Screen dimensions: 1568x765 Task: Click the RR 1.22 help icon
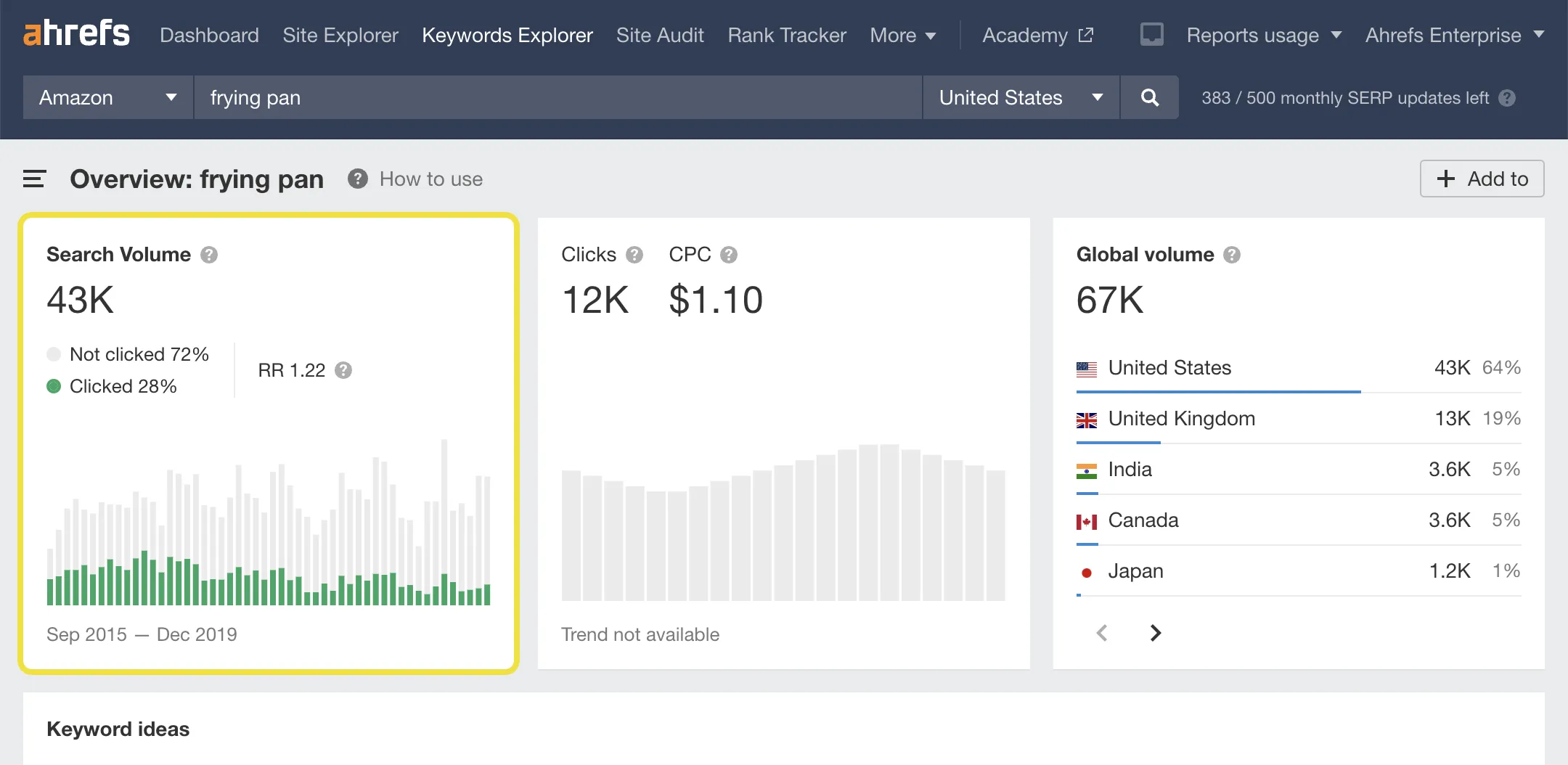tap(343, 370)
